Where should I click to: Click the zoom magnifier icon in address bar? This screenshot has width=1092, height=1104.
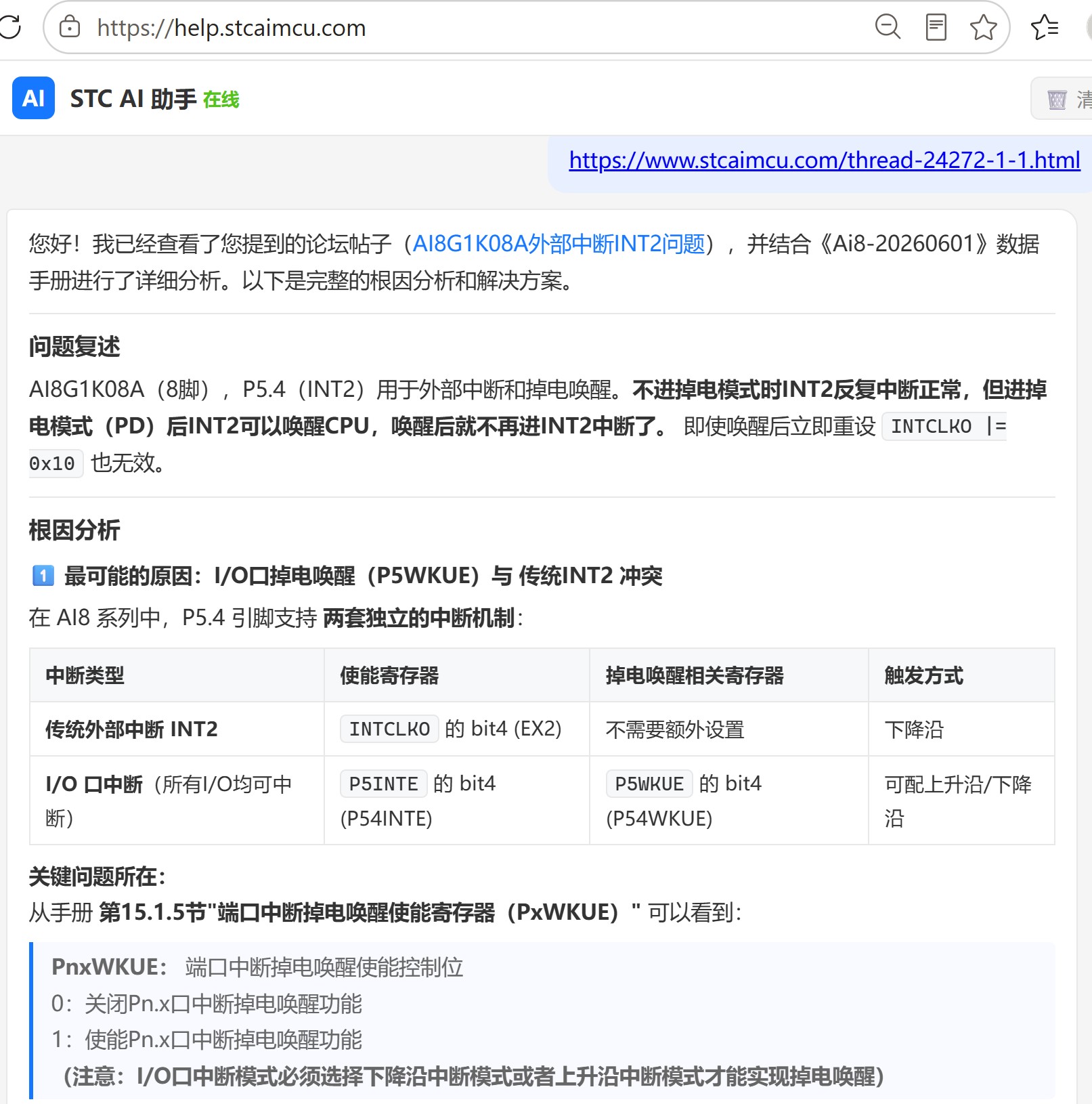pyautogui.click(x=888, y=27)
